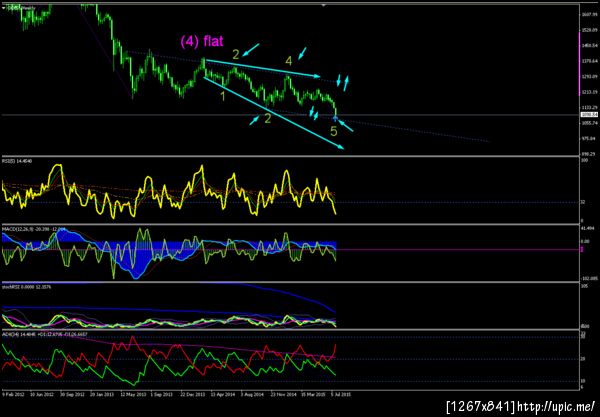600x417 pixels.
Task: Select the yellow wave label "4"
Action: pyautogui.click(x=289, y=60)
